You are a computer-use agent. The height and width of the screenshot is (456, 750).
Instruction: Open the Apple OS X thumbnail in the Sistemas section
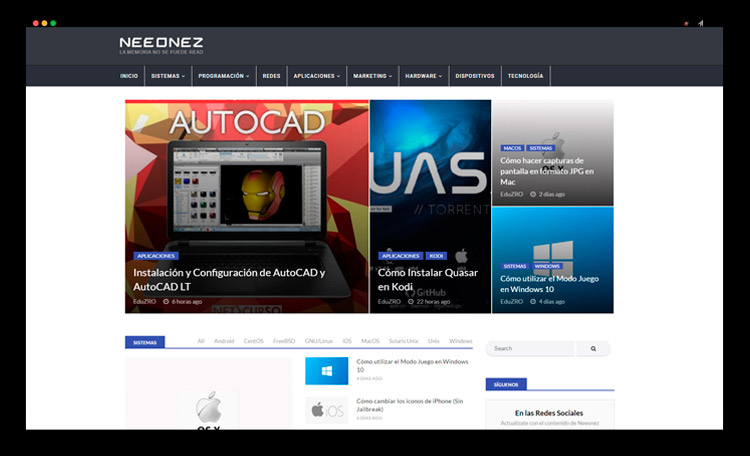(x=209, y=393)
